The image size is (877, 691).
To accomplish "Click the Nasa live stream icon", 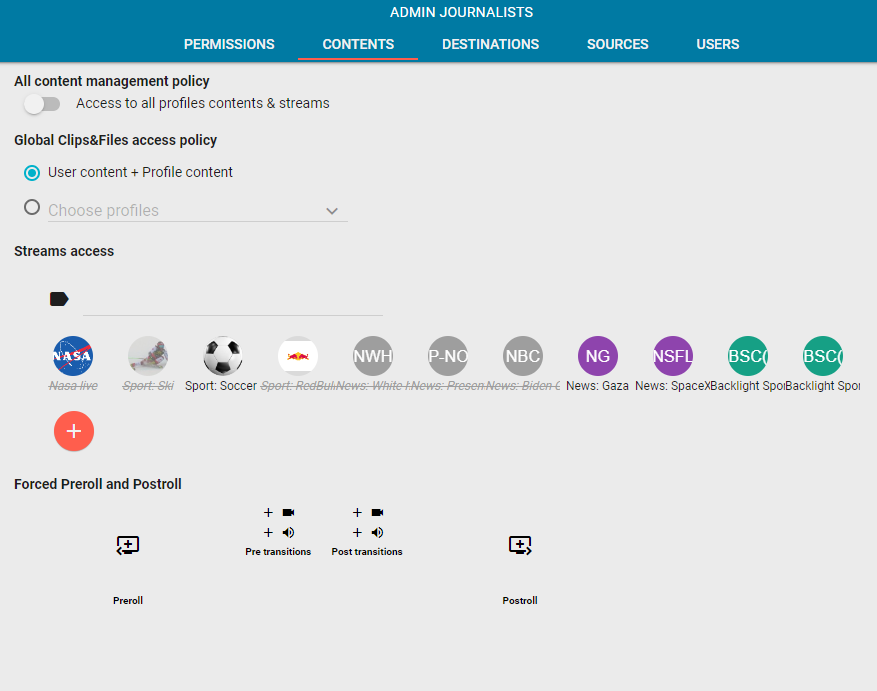I will point(73,356).
